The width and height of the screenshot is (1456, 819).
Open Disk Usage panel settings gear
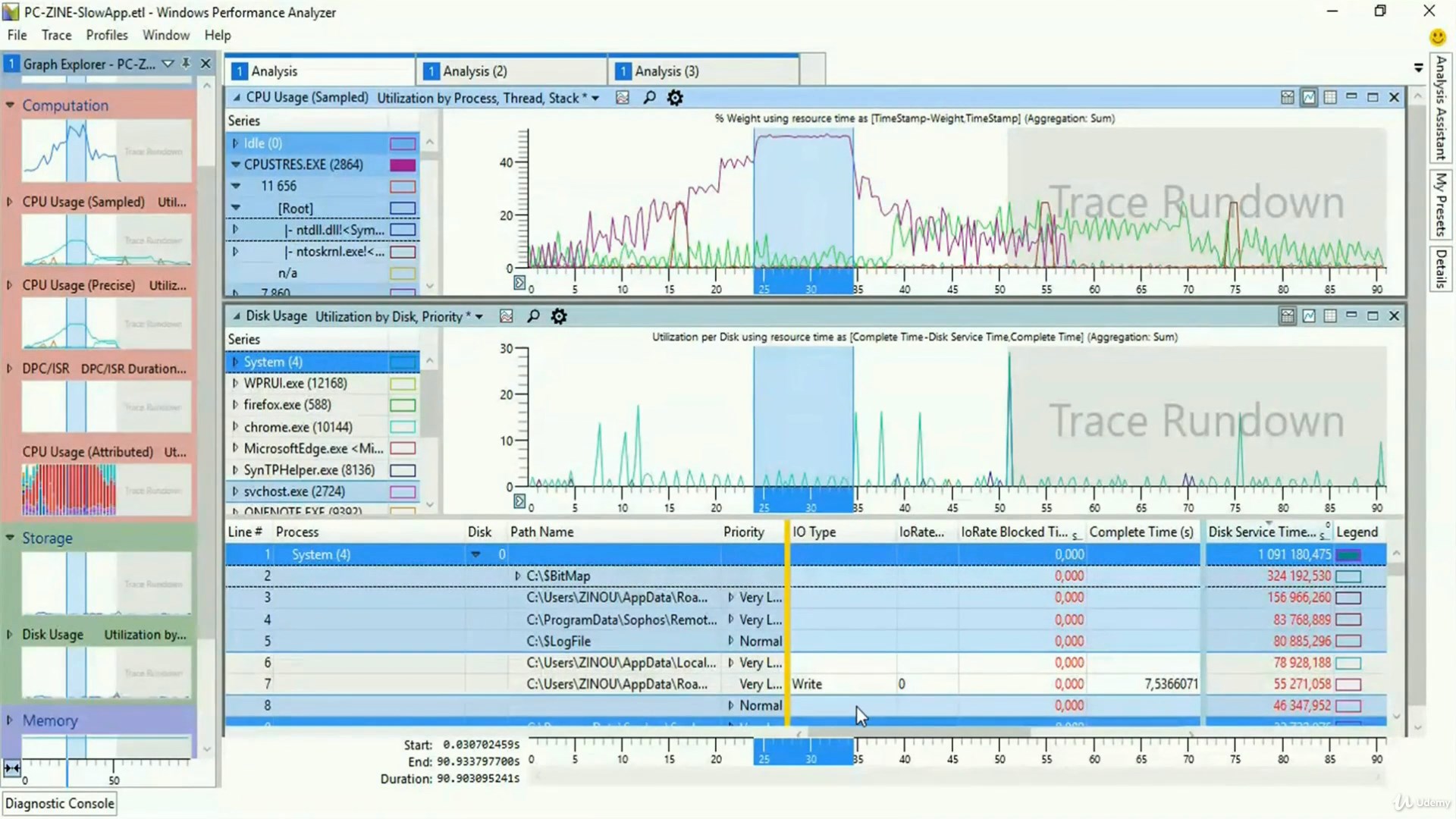559,316
